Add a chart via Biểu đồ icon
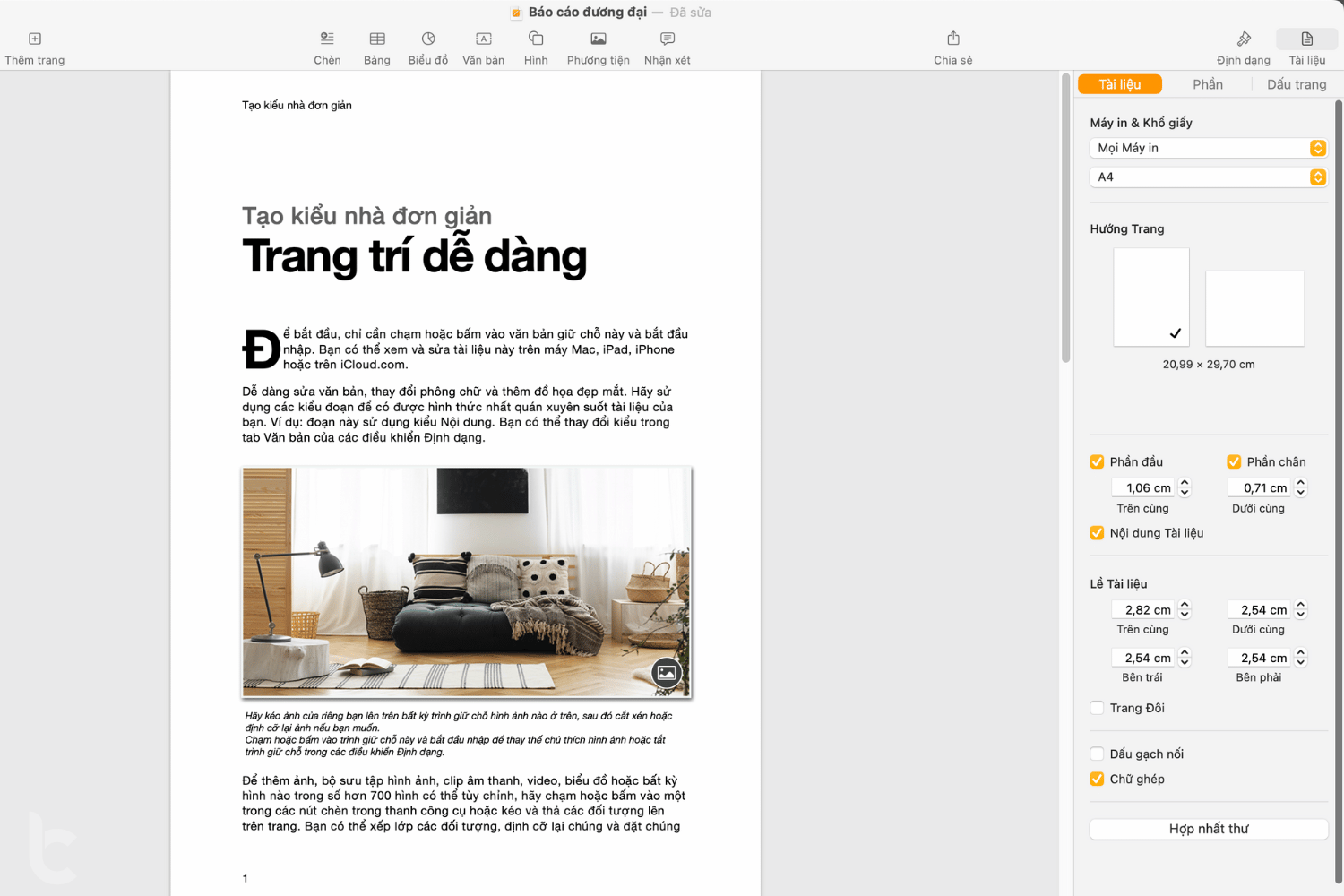This screenshot has width=1344, height=896. coord(428,39)
